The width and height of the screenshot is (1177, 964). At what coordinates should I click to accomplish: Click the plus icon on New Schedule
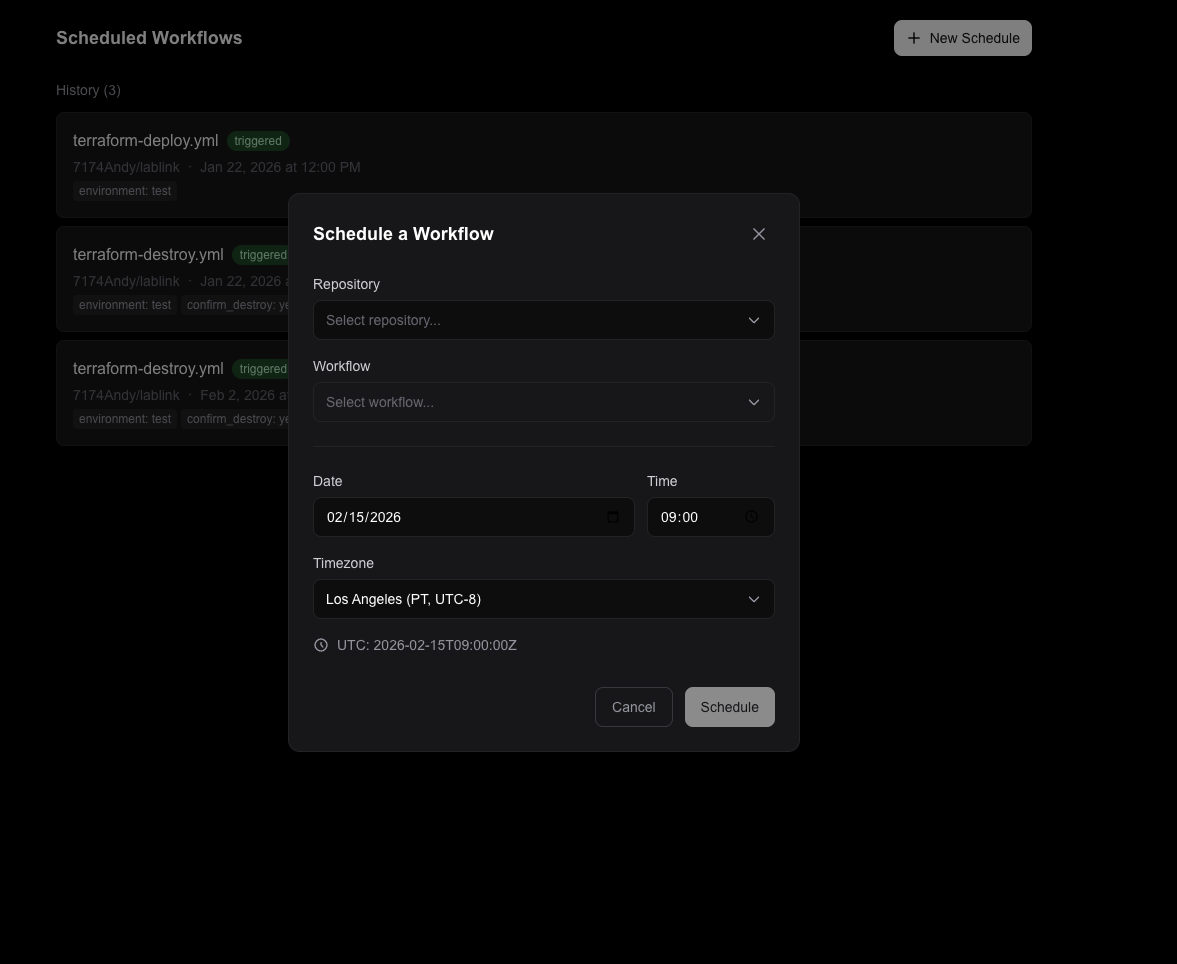pyautogui.click(x=913, y=38)
